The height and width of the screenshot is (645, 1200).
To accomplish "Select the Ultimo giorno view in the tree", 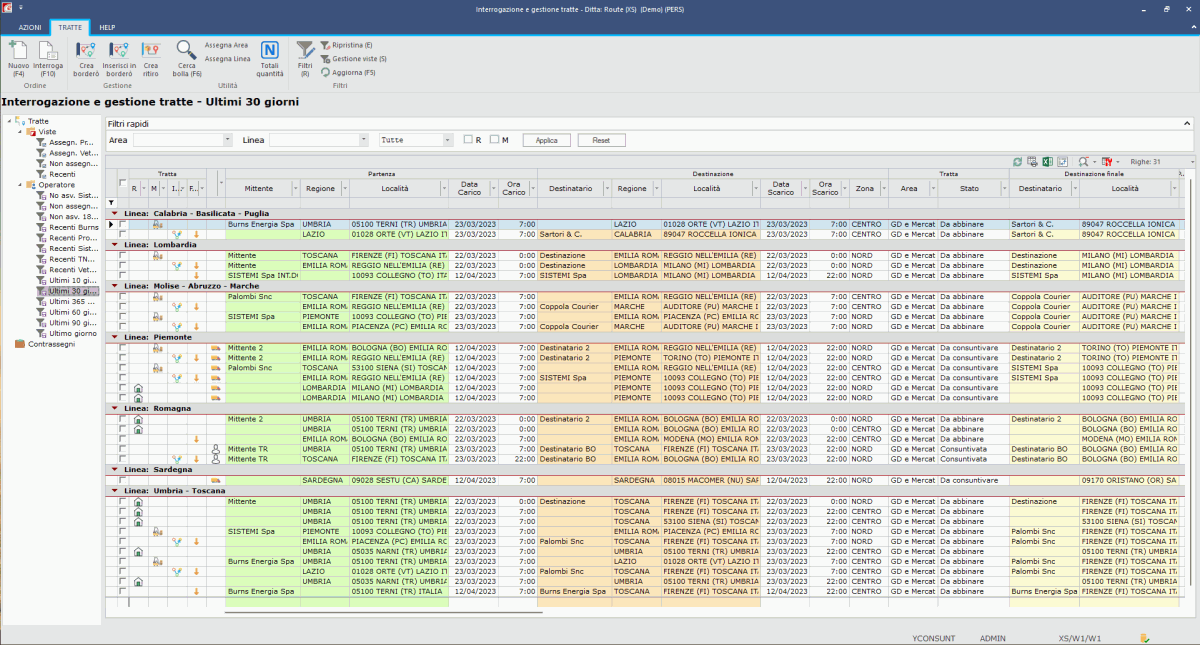I will tap(74, 332).
